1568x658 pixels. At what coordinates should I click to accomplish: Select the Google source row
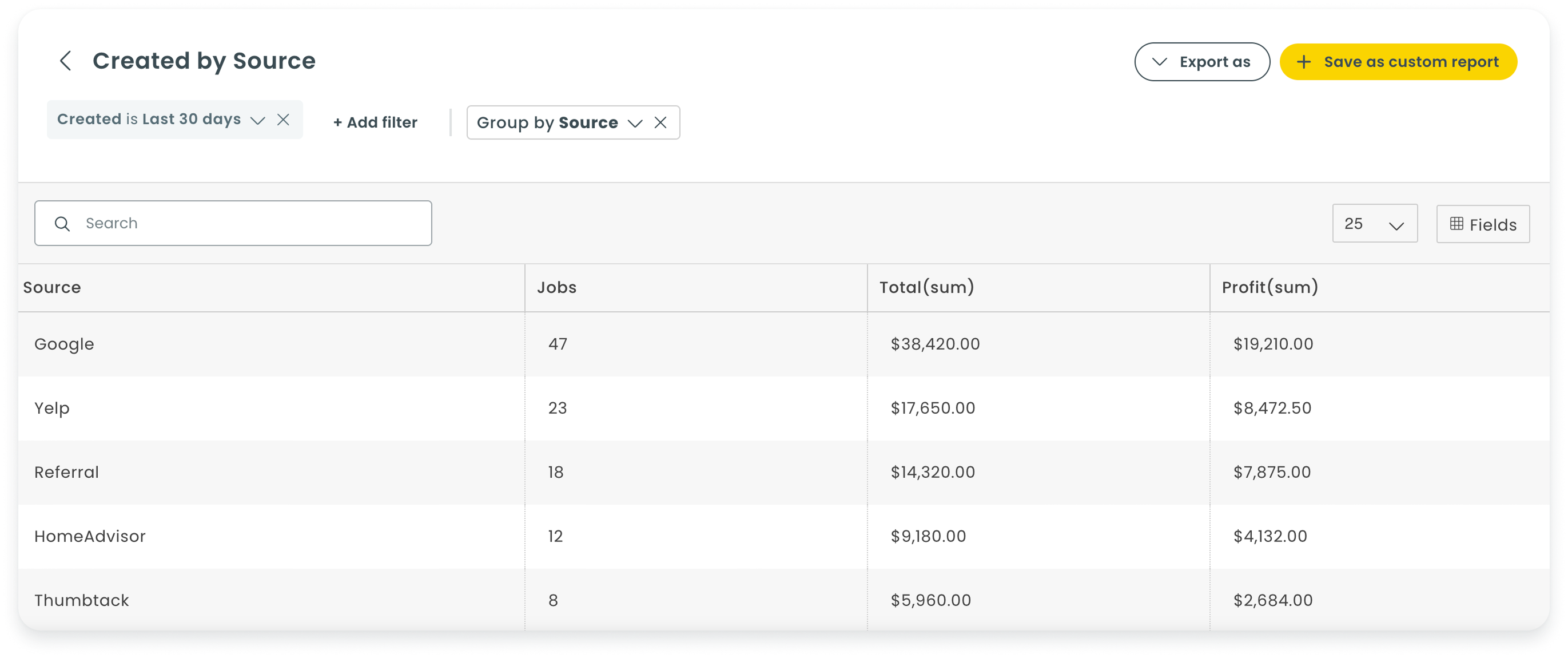(x=784, y=344)
